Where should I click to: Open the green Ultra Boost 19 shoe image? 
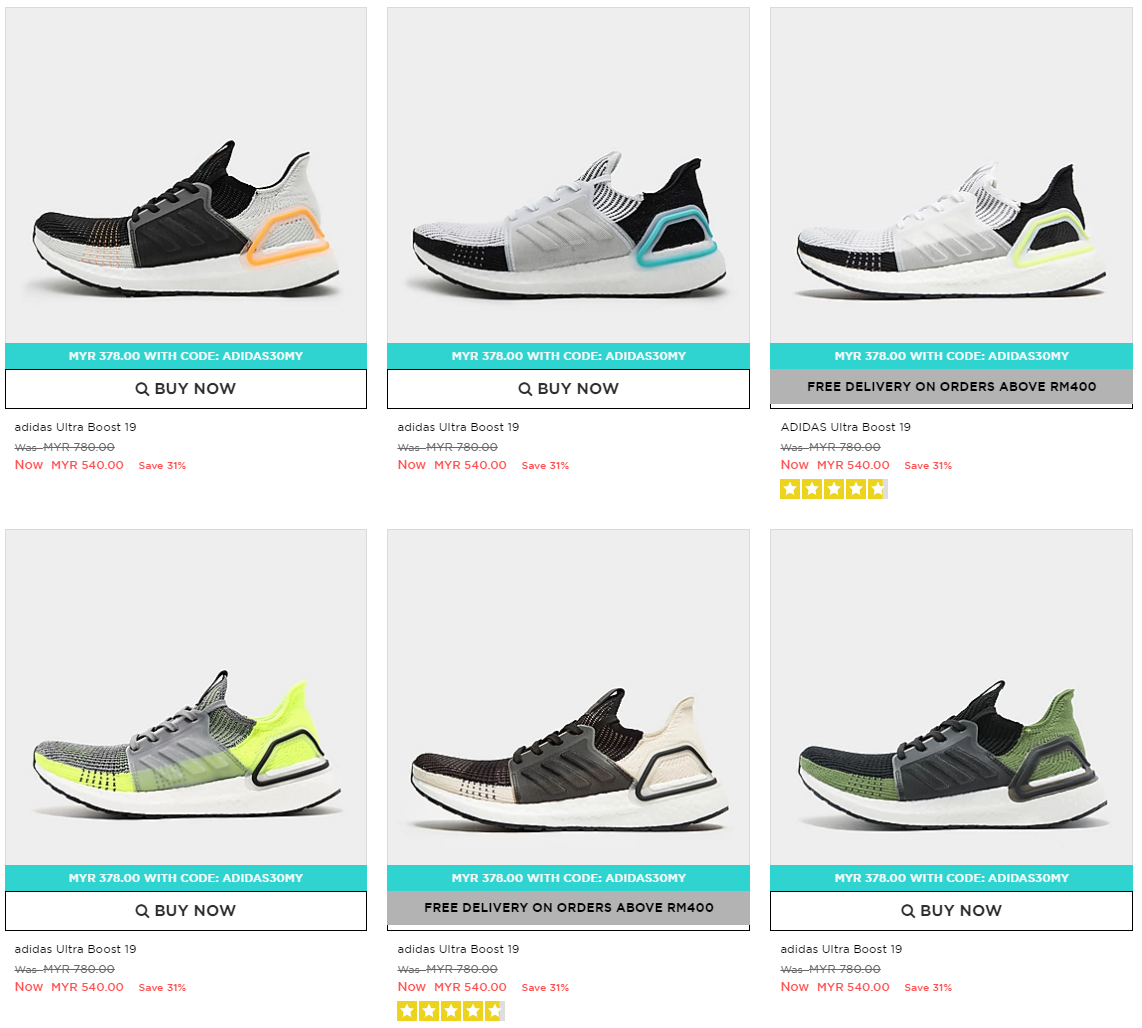pos(951,697)
